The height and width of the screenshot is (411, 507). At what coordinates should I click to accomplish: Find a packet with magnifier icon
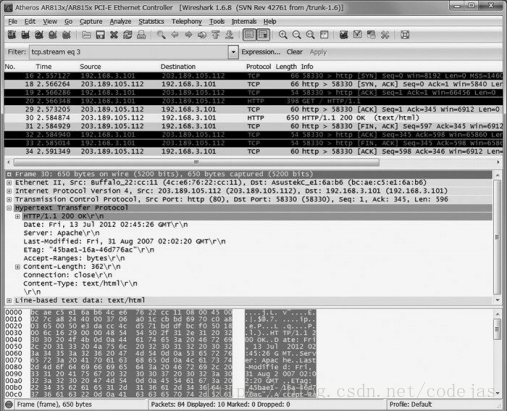pos(161,35)
